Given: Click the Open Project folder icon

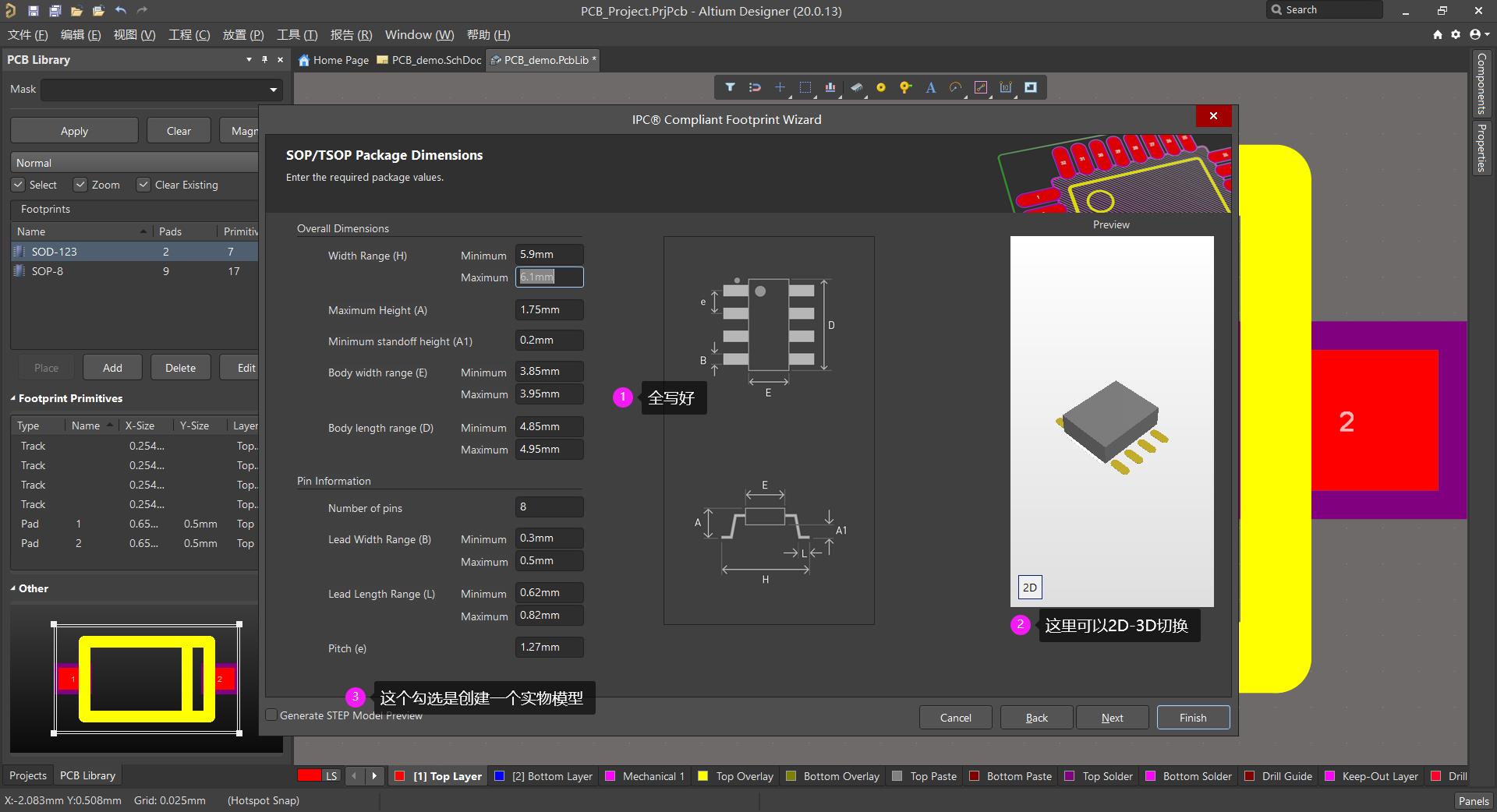Looking at the screenshot, I should pyautogui.click(x=98, y=11).
